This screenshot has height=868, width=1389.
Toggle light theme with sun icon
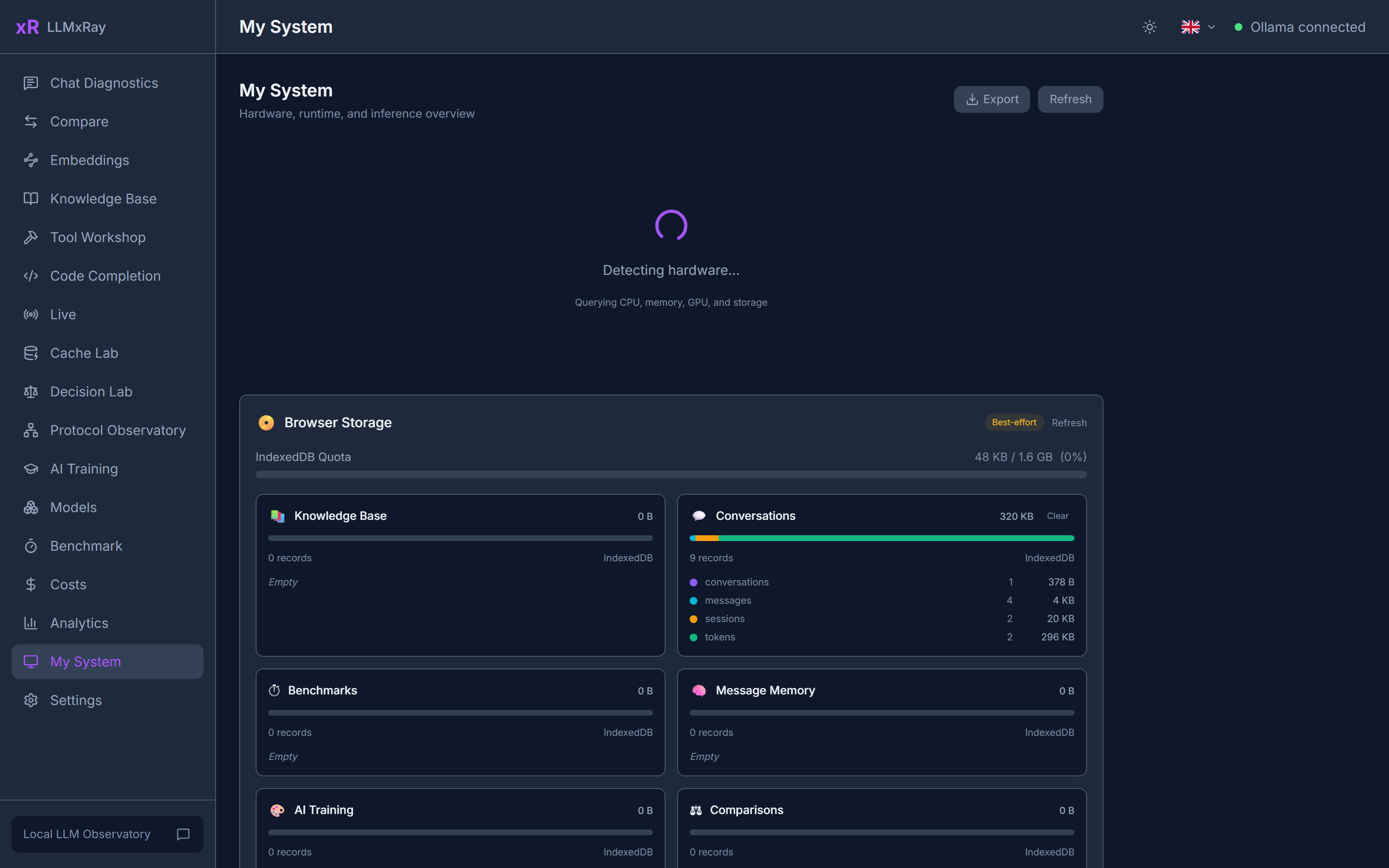coord(1150,27)
